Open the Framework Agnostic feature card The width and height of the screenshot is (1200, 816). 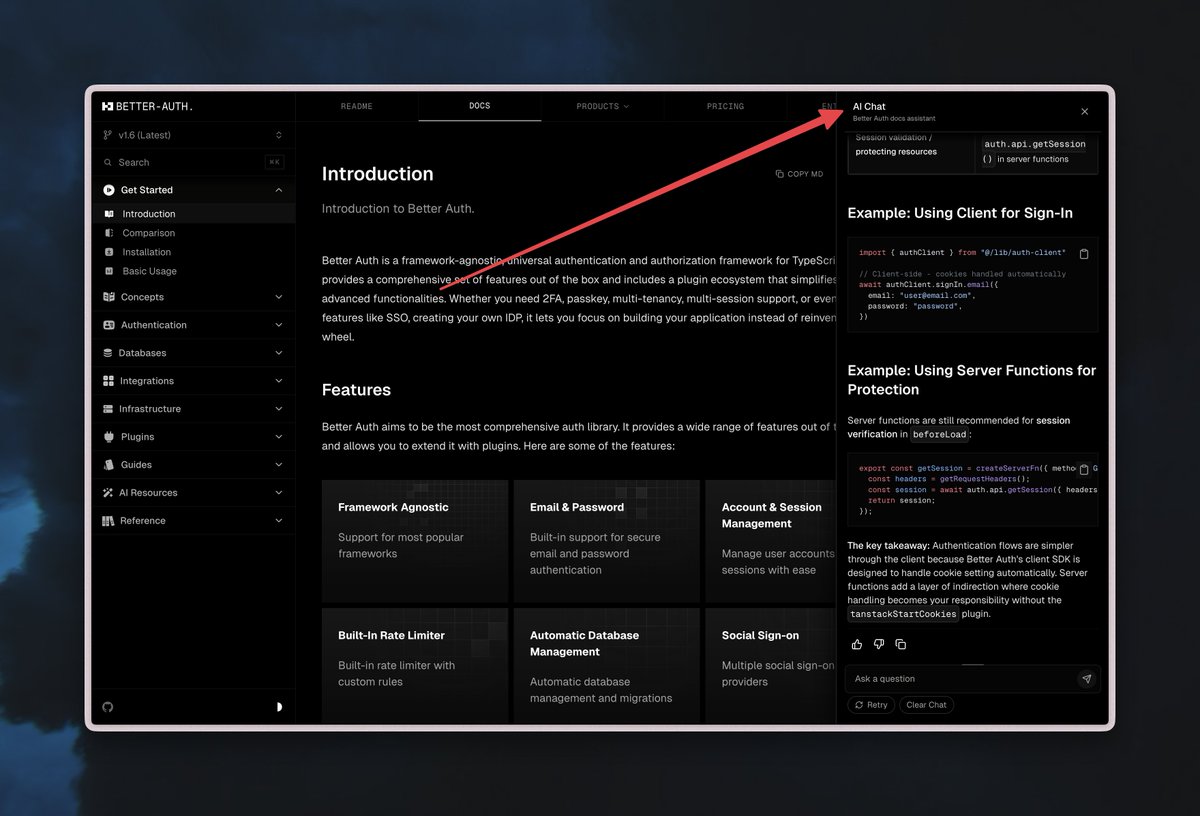pyautogui.click(x=414, y=541)
